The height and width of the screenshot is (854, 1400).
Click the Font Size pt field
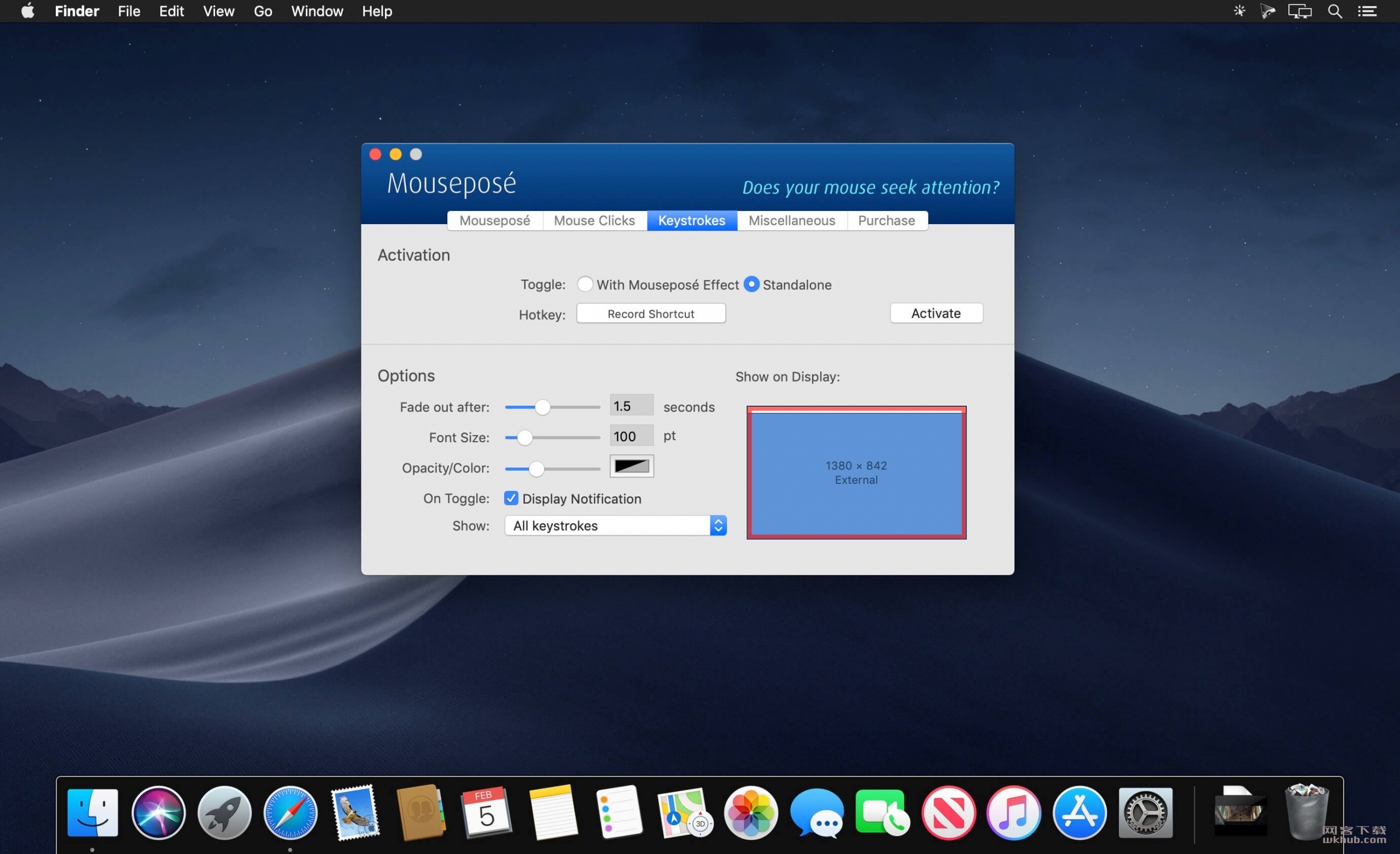click(x=631, y=436)
